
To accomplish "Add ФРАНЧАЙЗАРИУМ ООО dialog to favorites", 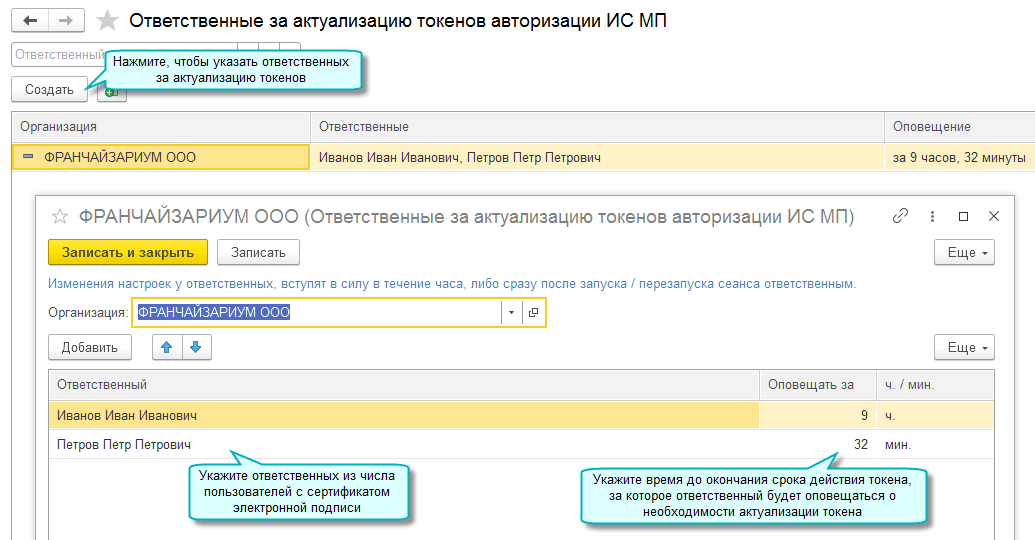I will point(60,216).
